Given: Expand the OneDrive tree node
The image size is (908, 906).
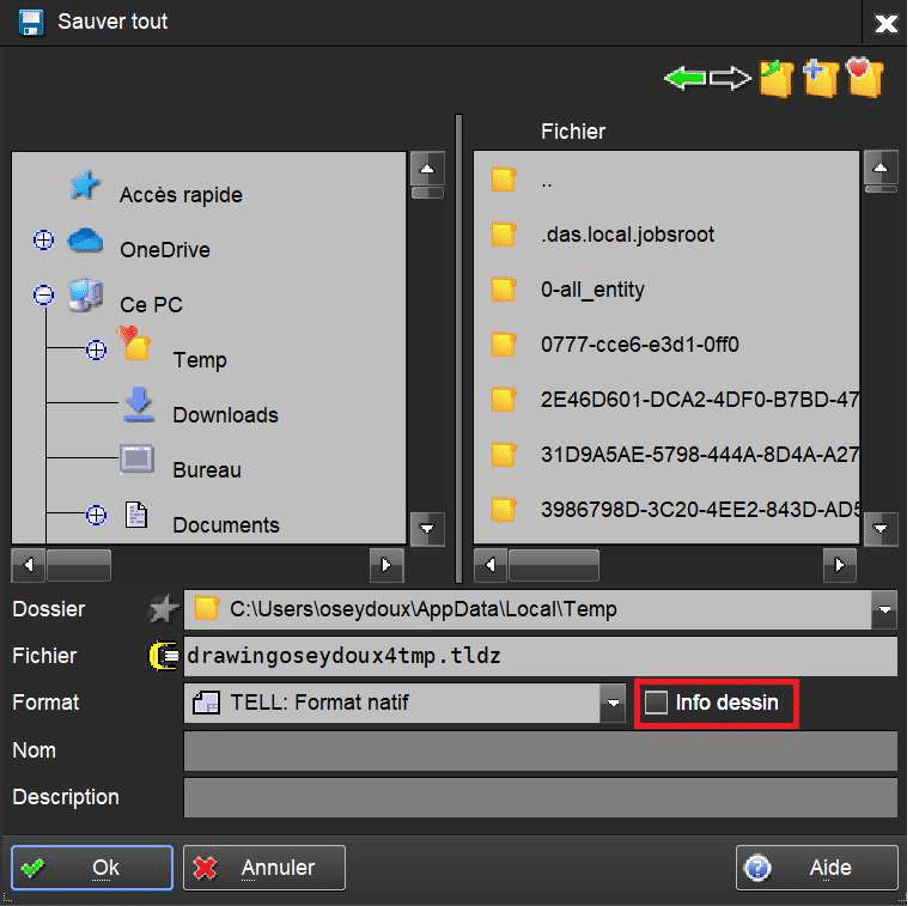Looking at the screenshot, I should pos(43,240).
